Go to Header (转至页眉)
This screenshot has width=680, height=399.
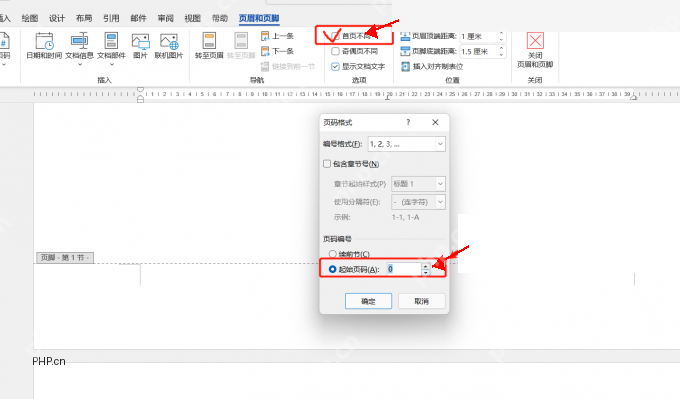pyautogui.click(x=209, y=46)
